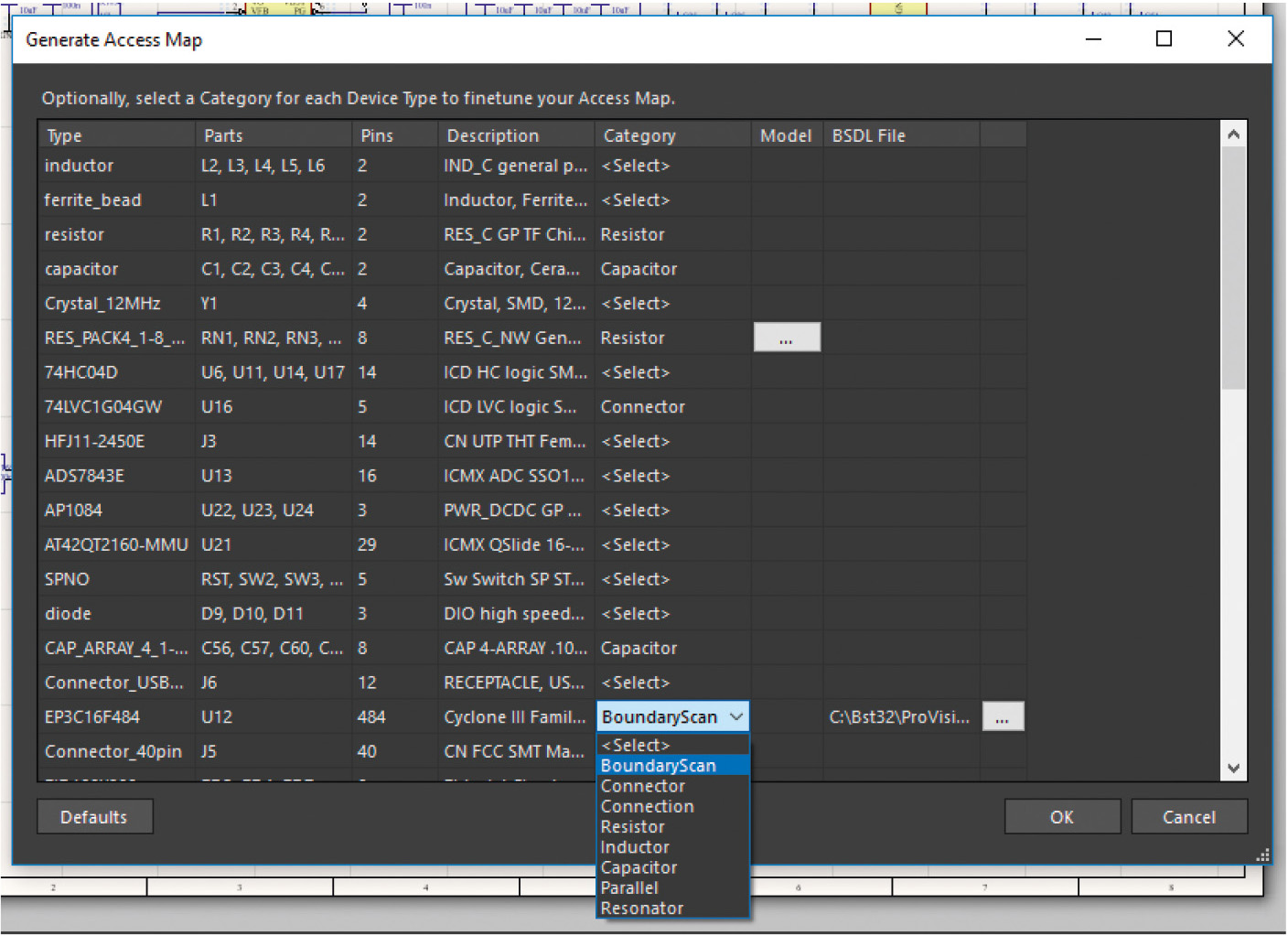Click the Cancel button
1288x936 pixels.
[1188, 817]
